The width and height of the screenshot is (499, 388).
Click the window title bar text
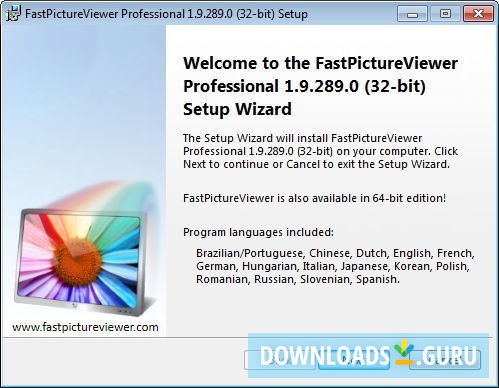(x=166, y=14)
